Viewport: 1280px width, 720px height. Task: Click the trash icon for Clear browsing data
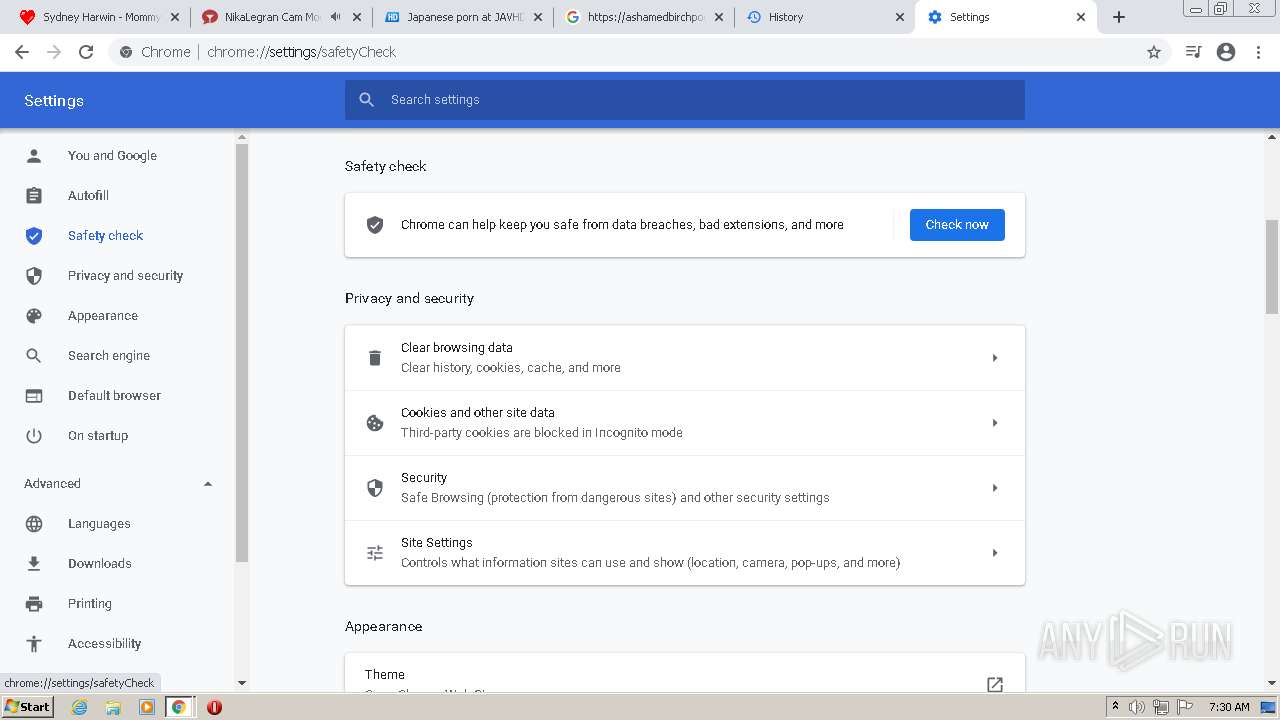click(x=375, y=358)
